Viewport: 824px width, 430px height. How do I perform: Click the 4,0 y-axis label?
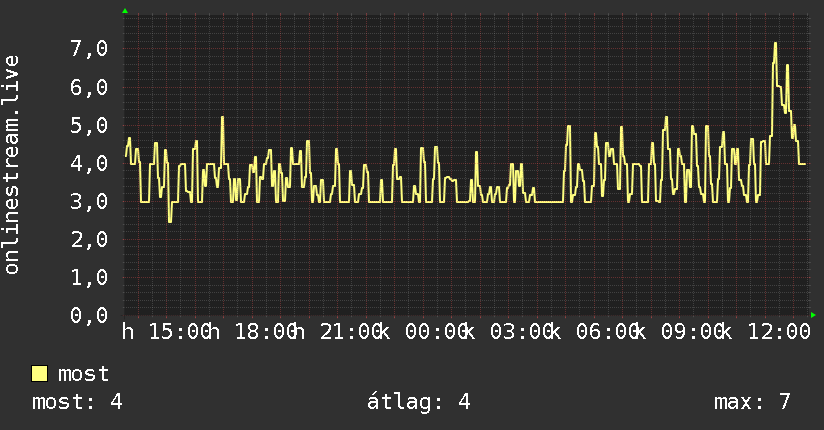click(89, 163)
